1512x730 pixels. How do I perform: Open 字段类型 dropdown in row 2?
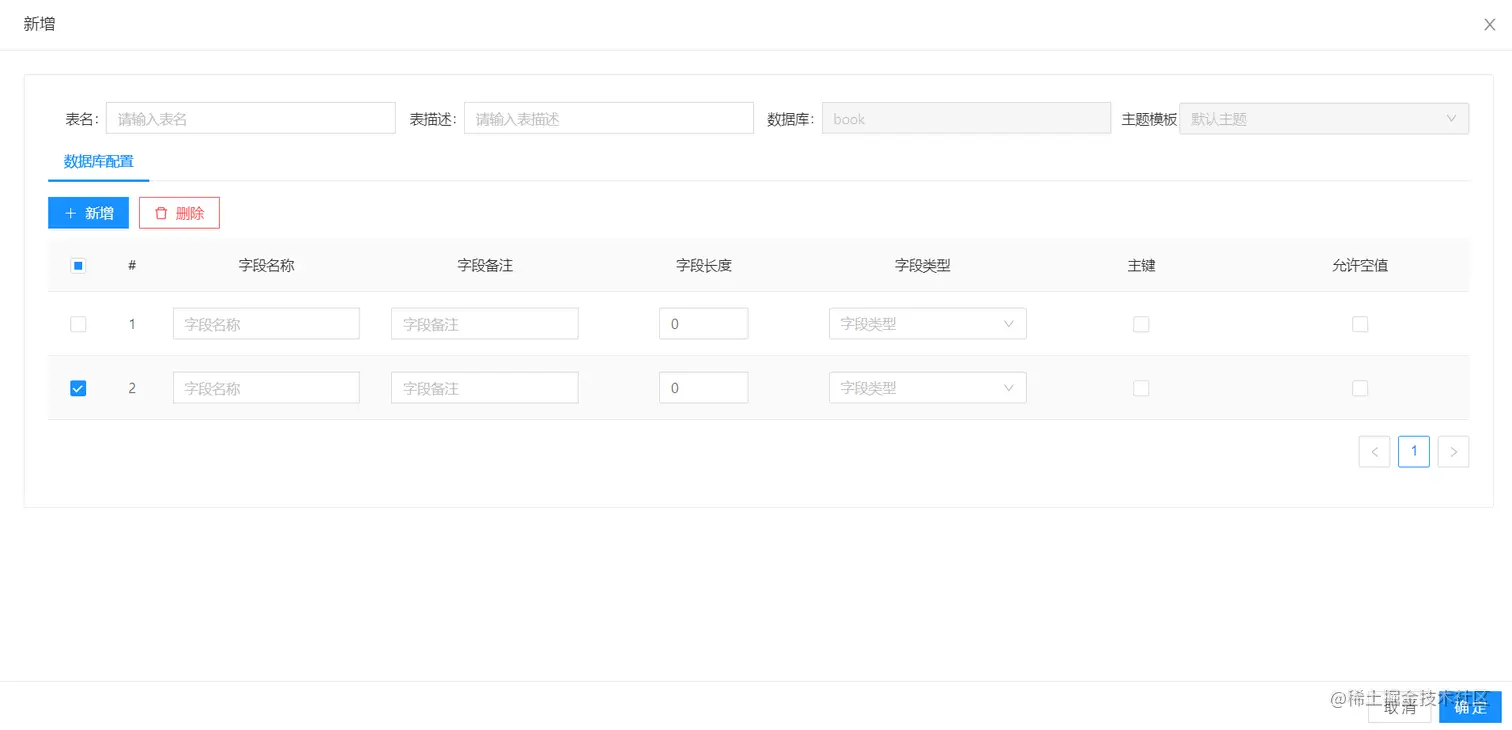point(927,388)
